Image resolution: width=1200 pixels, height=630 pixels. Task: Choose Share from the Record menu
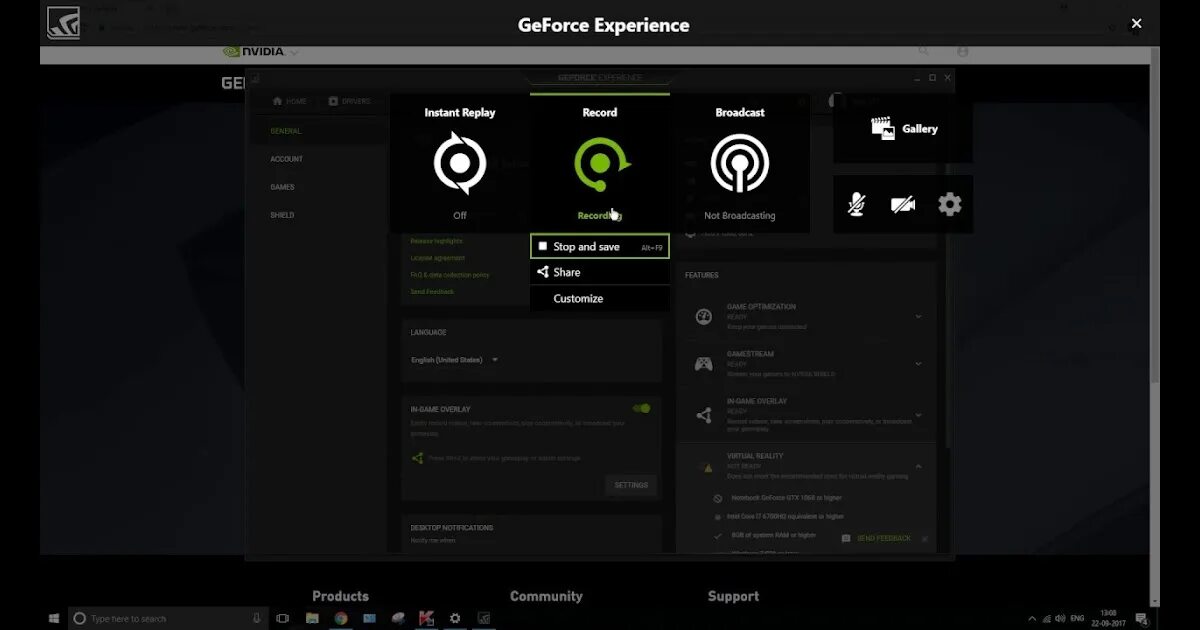point(600,272)
